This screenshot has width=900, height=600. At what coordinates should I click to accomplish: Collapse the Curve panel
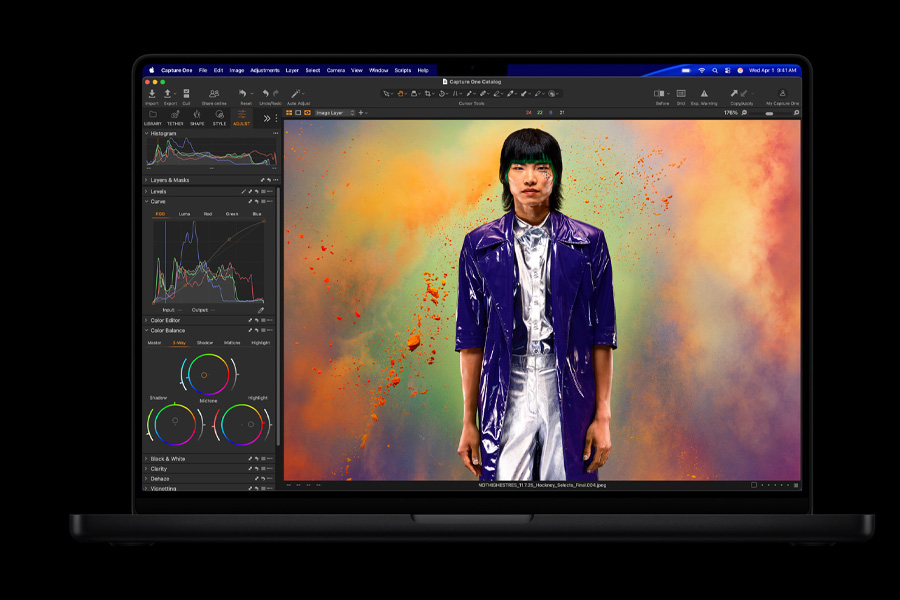pos(146,202)
